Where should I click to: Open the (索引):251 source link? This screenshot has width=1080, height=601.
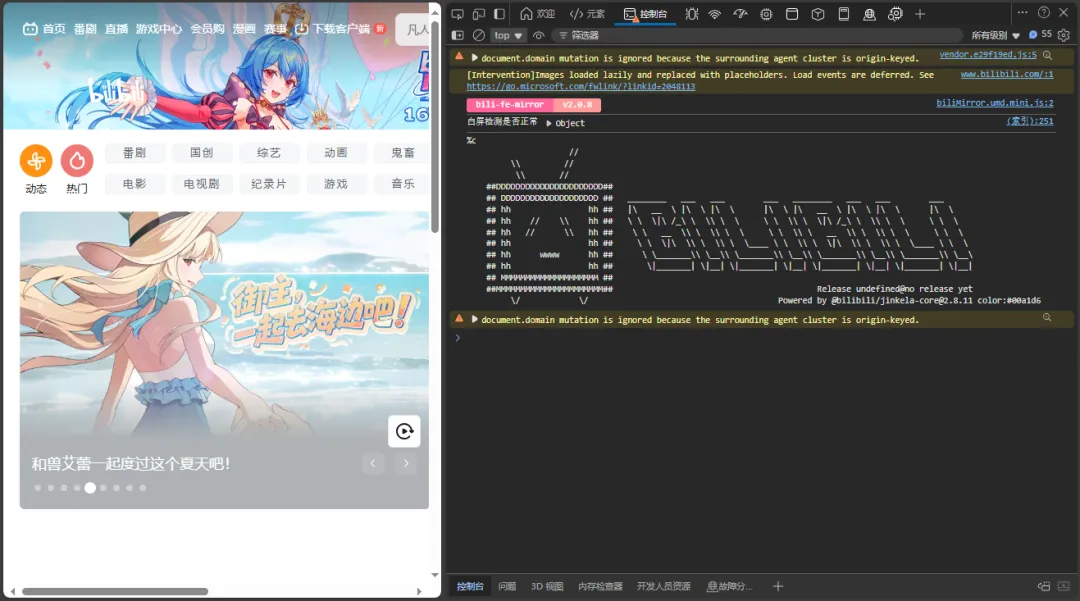pos(1030,121)
